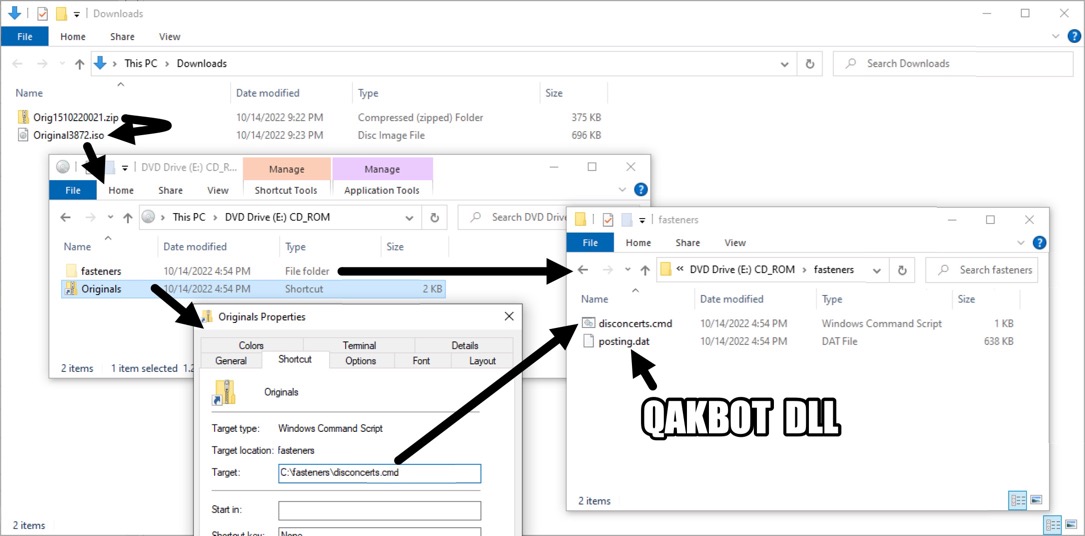Open recent locations dropdown in DVD Drive window

click(x=110, y=217)
